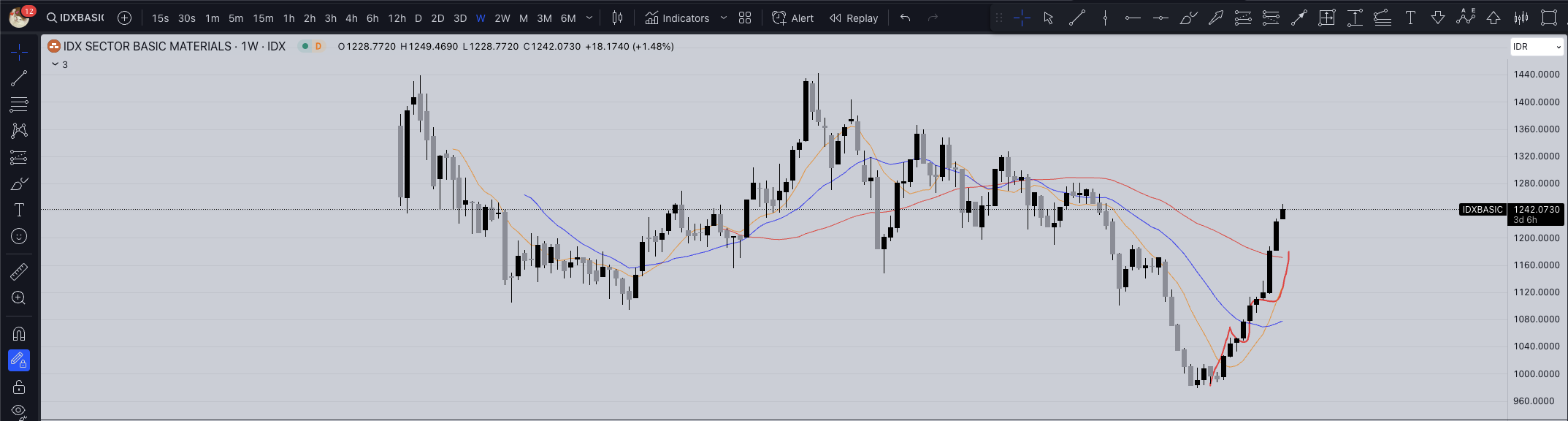The width and height of the screenshot is (1568, 421).
Task: Select the ruler measure tool
Action: pyautogui.click(x=19, y=272)
